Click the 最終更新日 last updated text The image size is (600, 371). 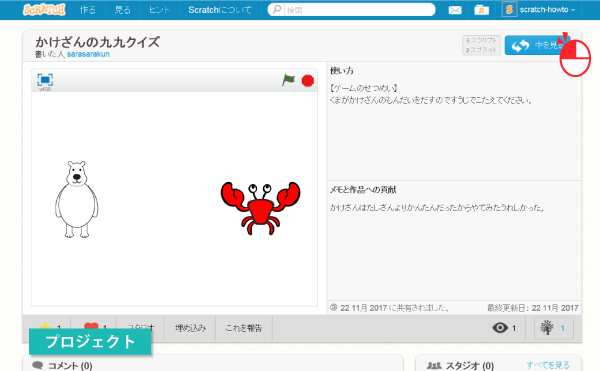532,308
